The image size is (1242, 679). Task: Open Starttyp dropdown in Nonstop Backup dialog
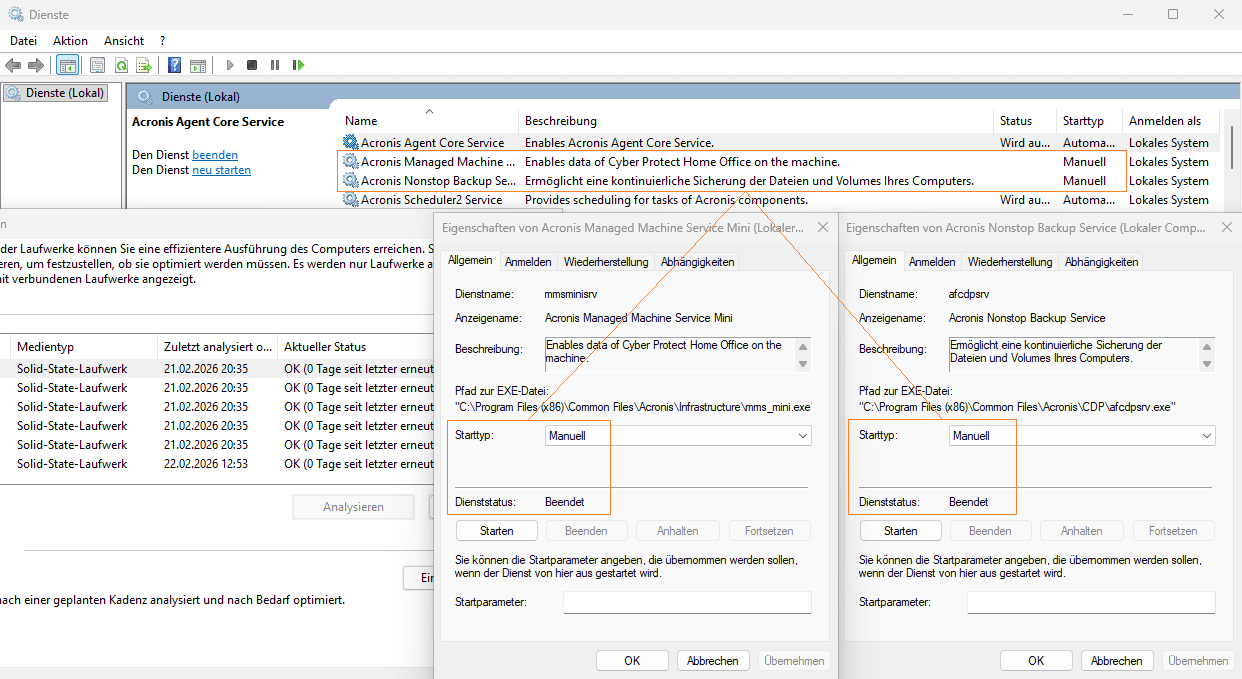(1082, 436)
